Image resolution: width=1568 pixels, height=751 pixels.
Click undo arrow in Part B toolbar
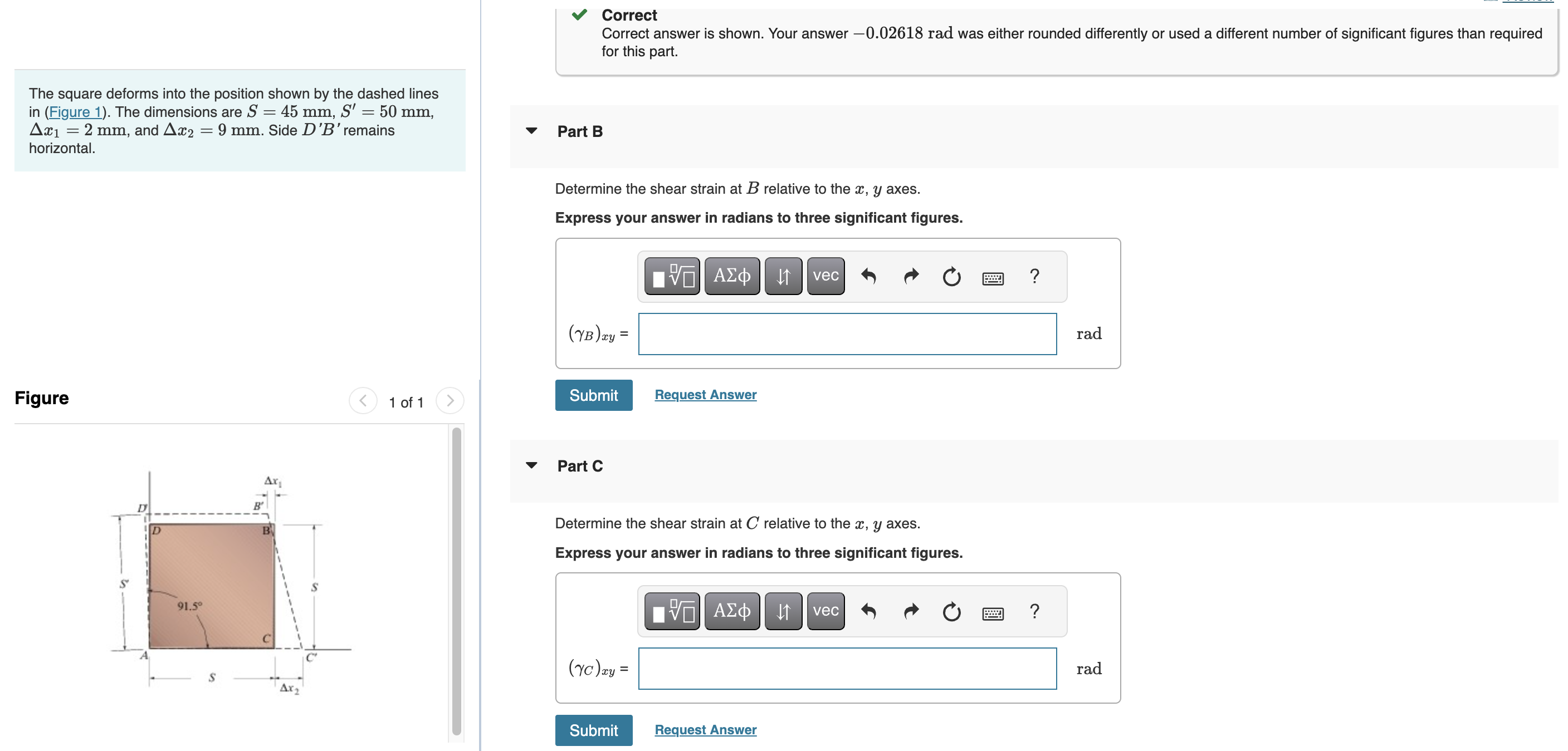click(x=868, y=276)
